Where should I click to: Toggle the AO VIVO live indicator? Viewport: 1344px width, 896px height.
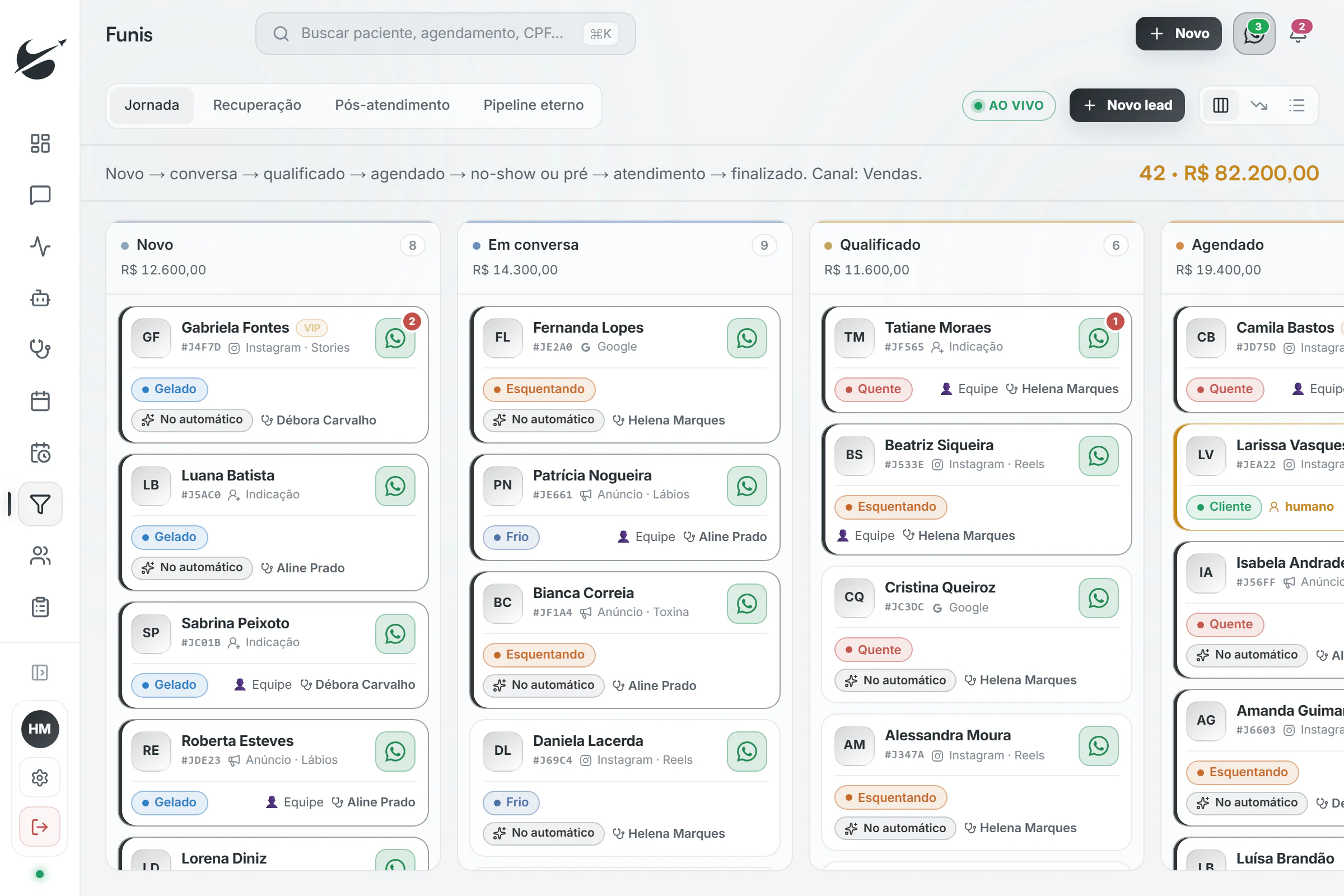[1009, 106]
